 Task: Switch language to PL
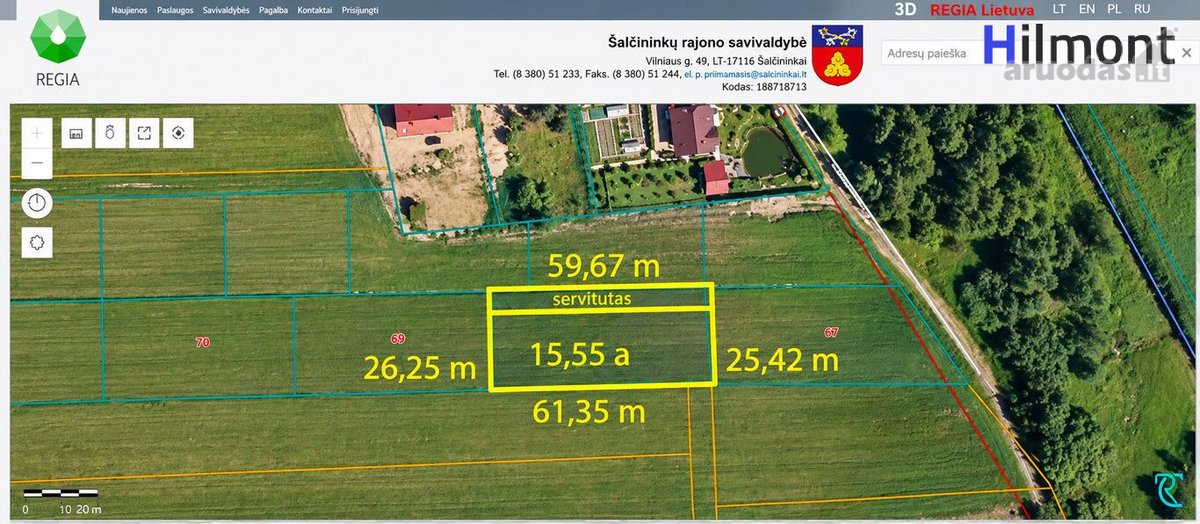[1114, 9]
